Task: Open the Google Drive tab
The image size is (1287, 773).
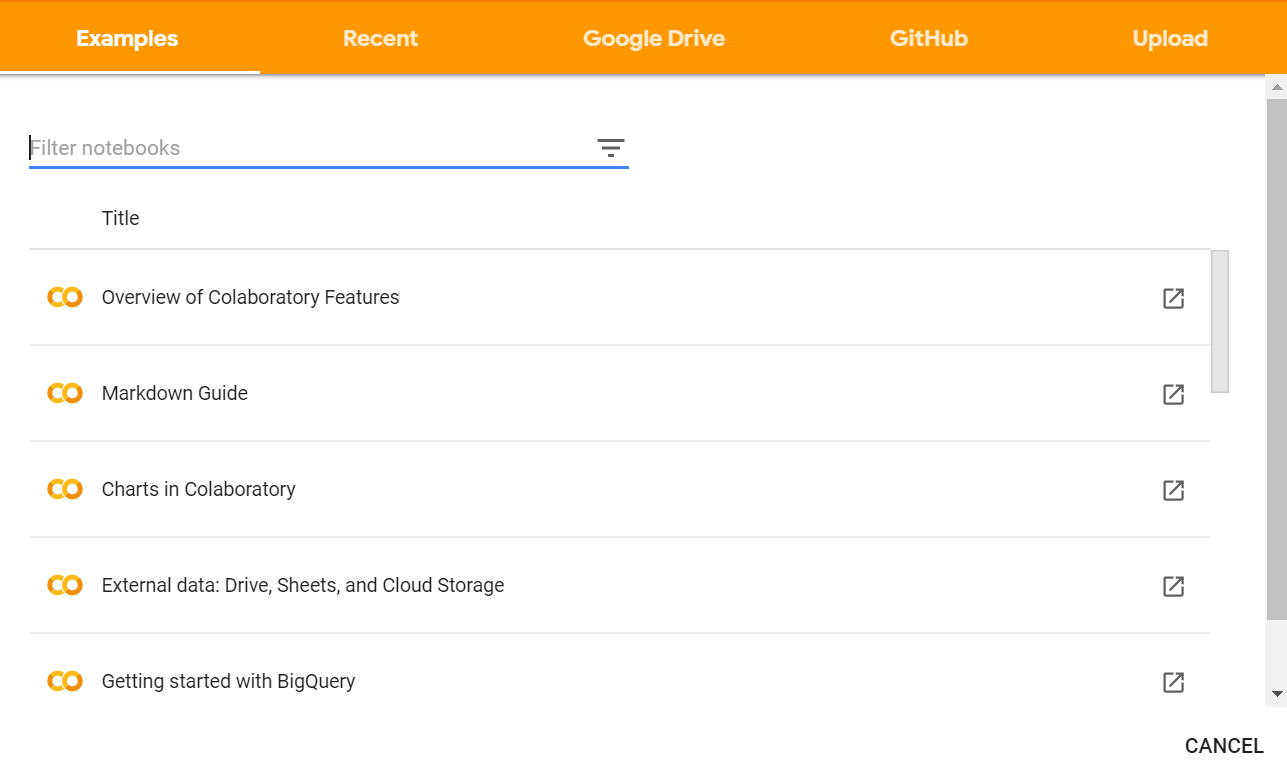Action: tap(654, 38)
